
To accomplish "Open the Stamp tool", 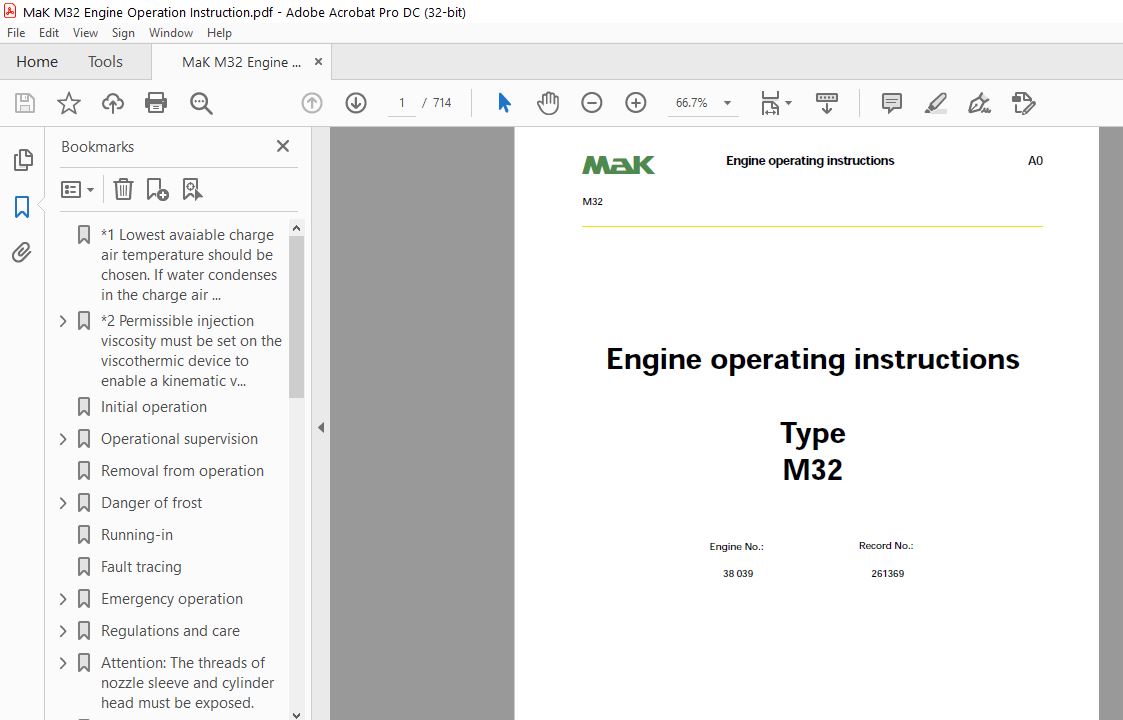I will pos(1023,103).
